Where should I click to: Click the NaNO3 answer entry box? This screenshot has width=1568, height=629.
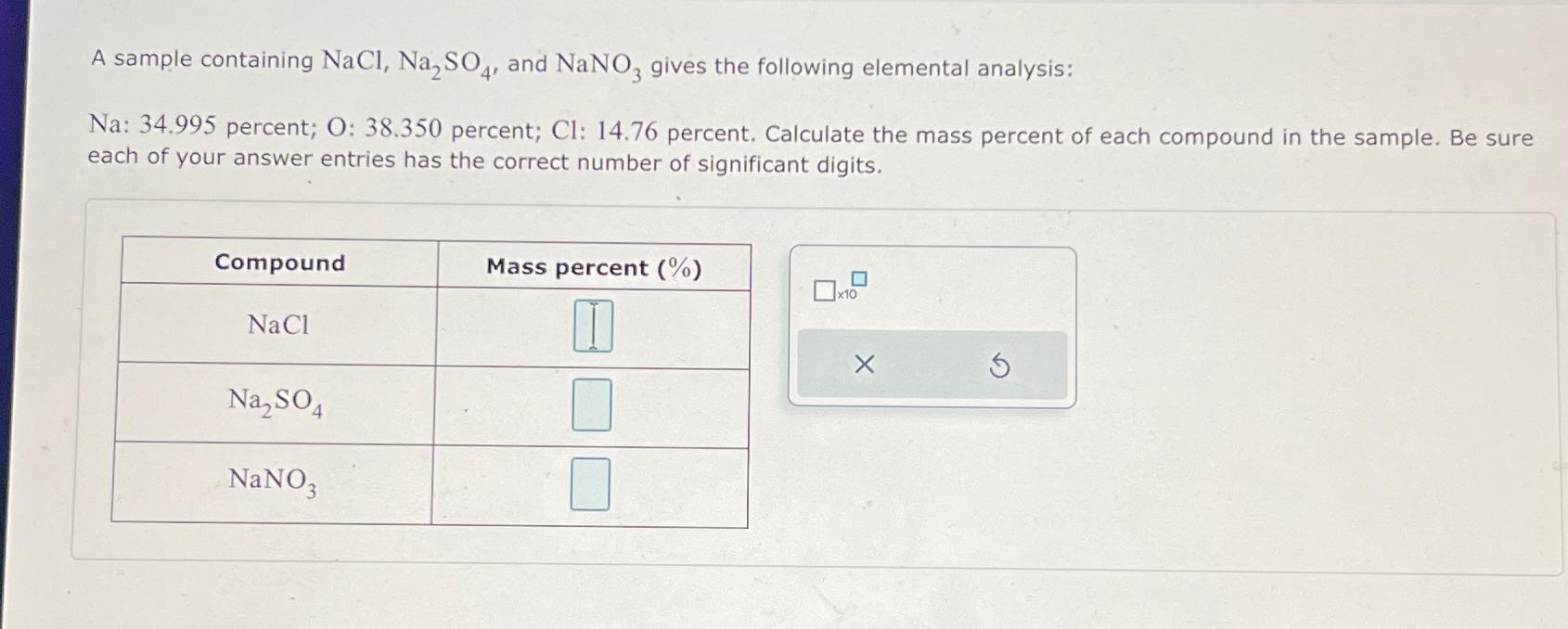pyautogui.click(x=591, y=483)
